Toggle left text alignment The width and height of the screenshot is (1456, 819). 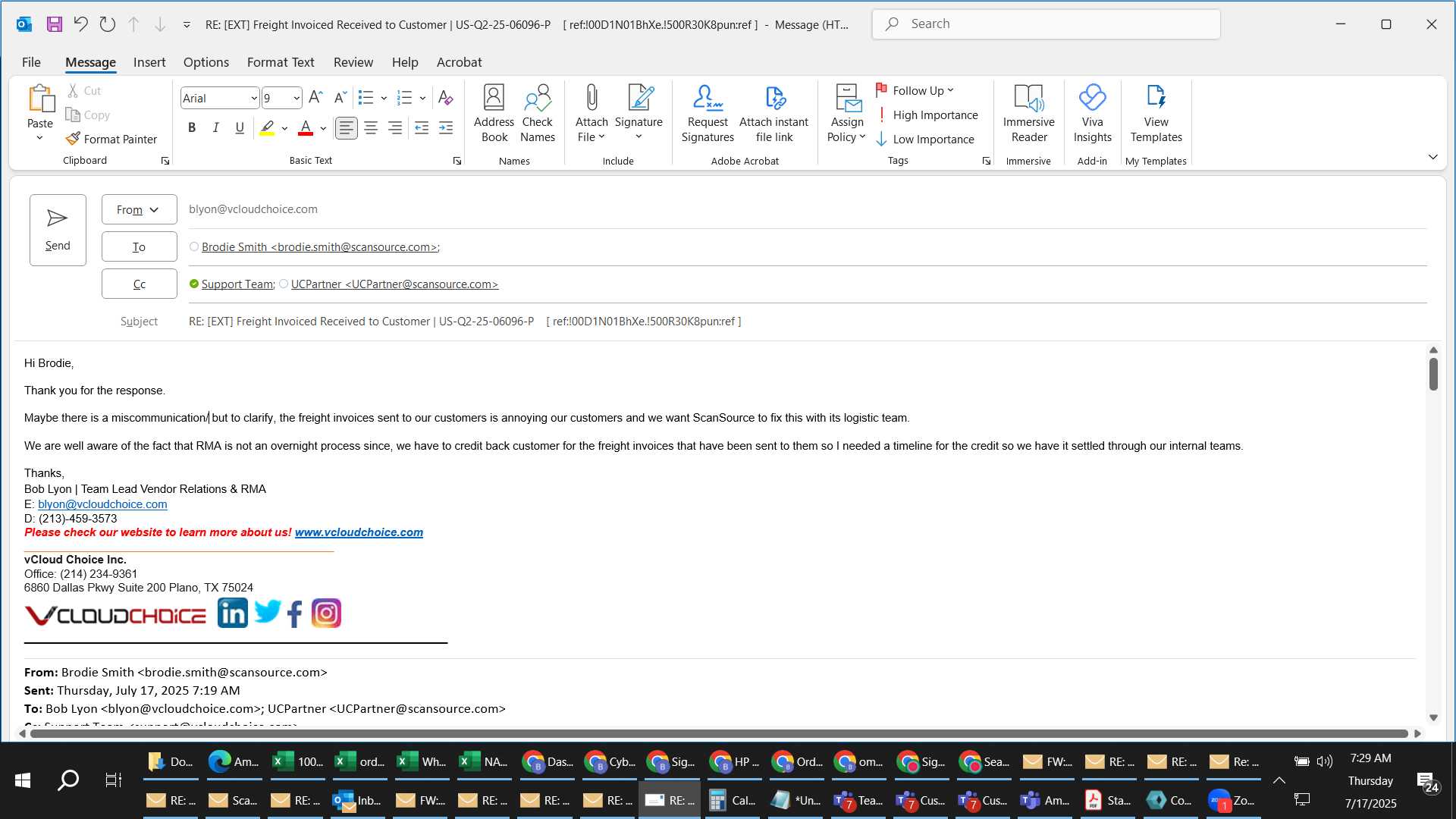click(347, 127)
